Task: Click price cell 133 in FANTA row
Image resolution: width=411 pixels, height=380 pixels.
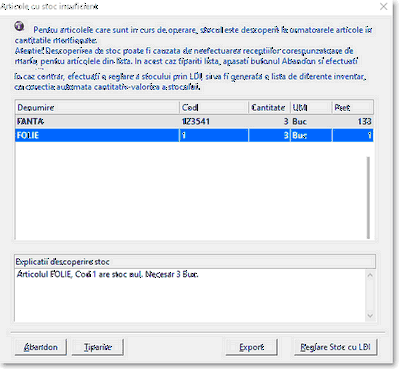Action: coord(353,121)
